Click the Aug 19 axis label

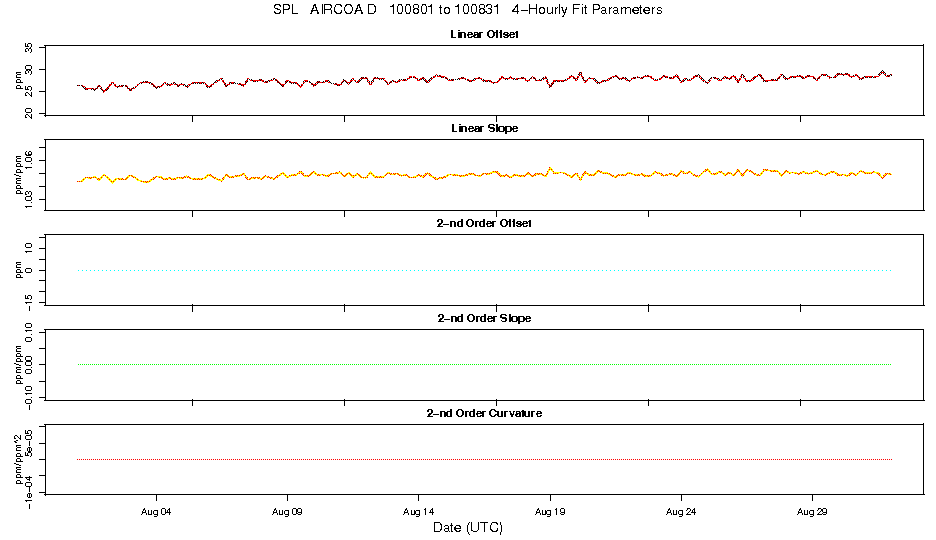(x=550, y=512)
